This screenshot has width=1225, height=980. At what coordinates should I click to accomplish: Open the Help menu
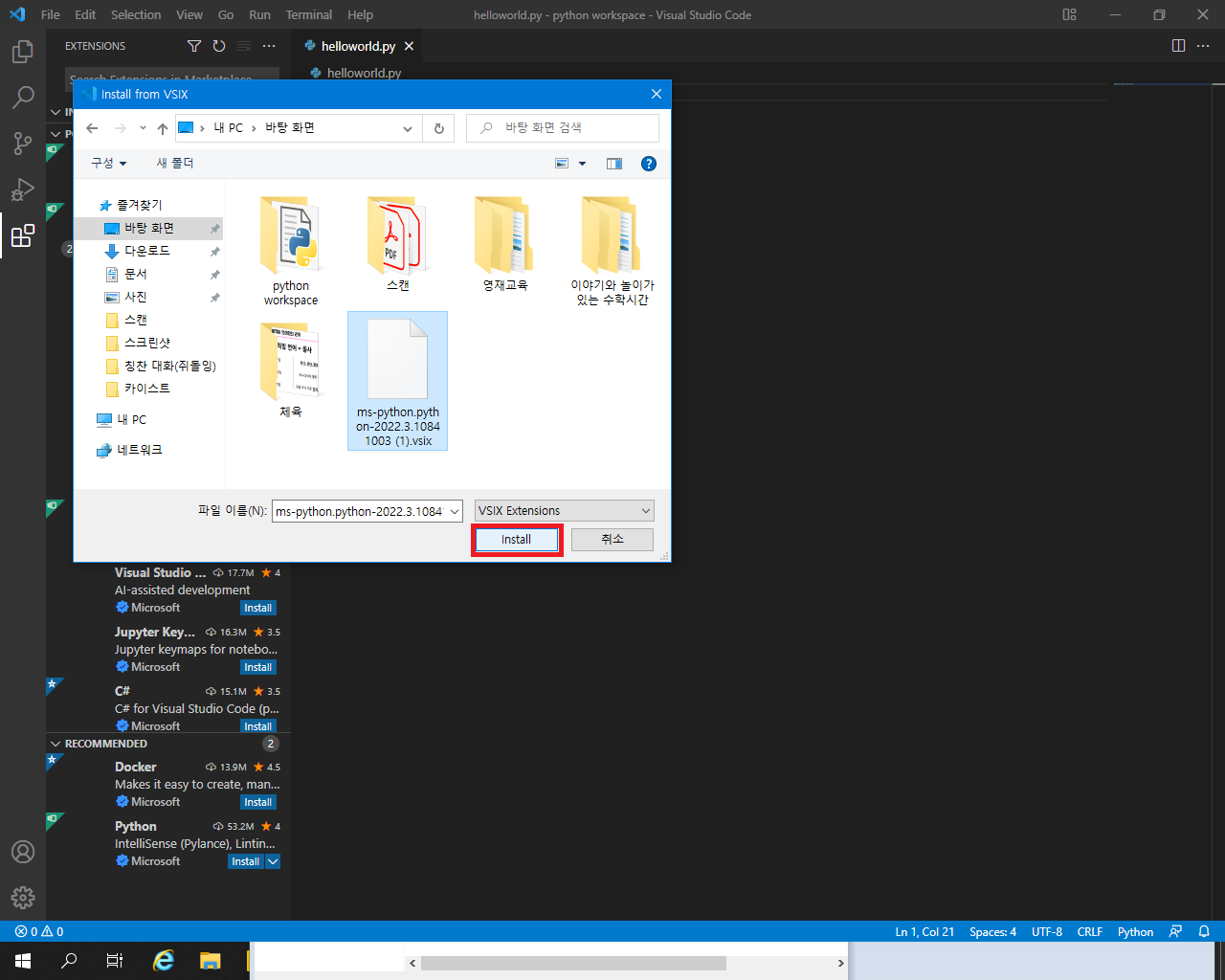click(x=361, y=14)
